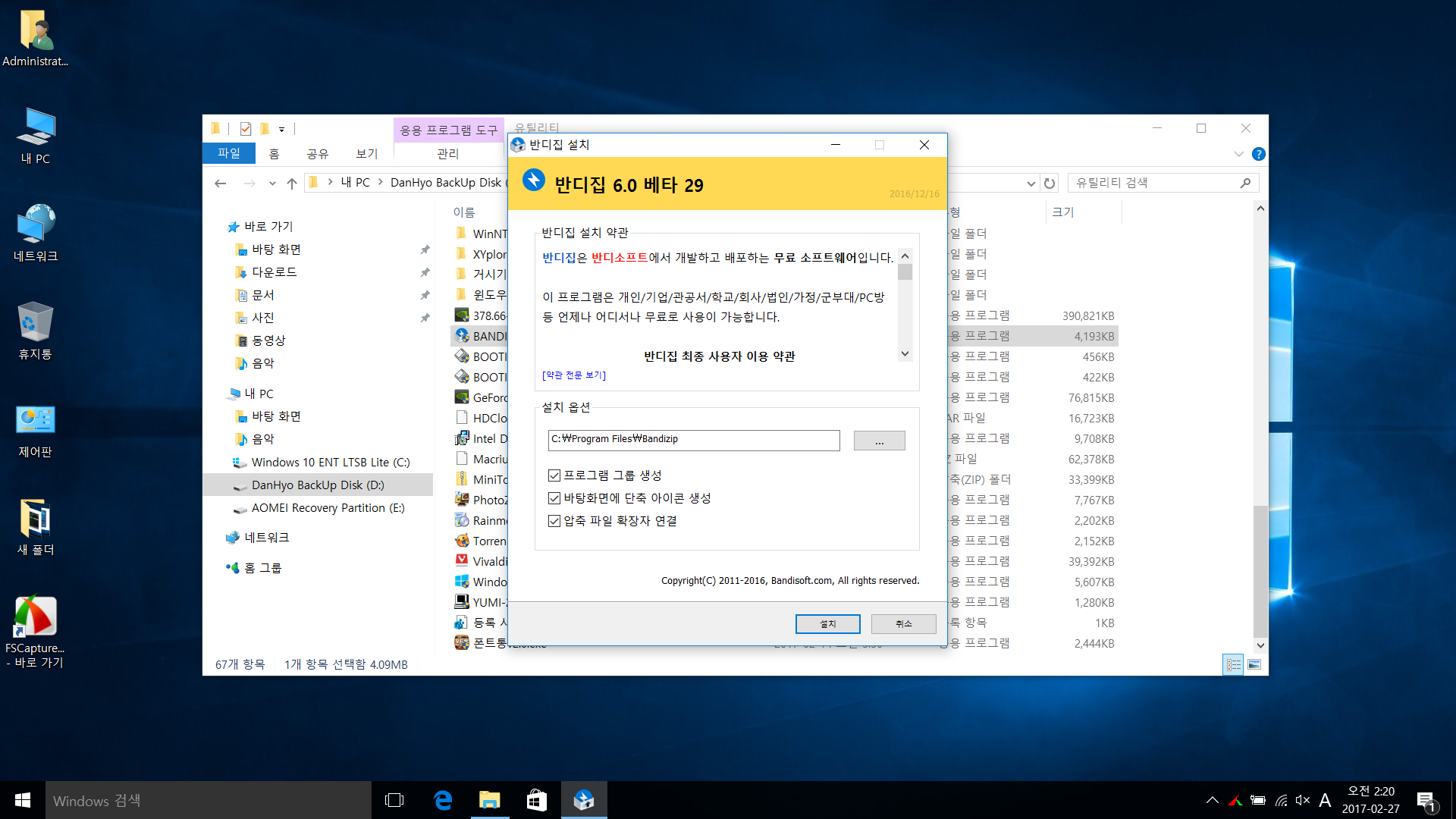
Task: Select the 응용 프로그램 도구 contextual tab
Action: [x=449, y=130]
